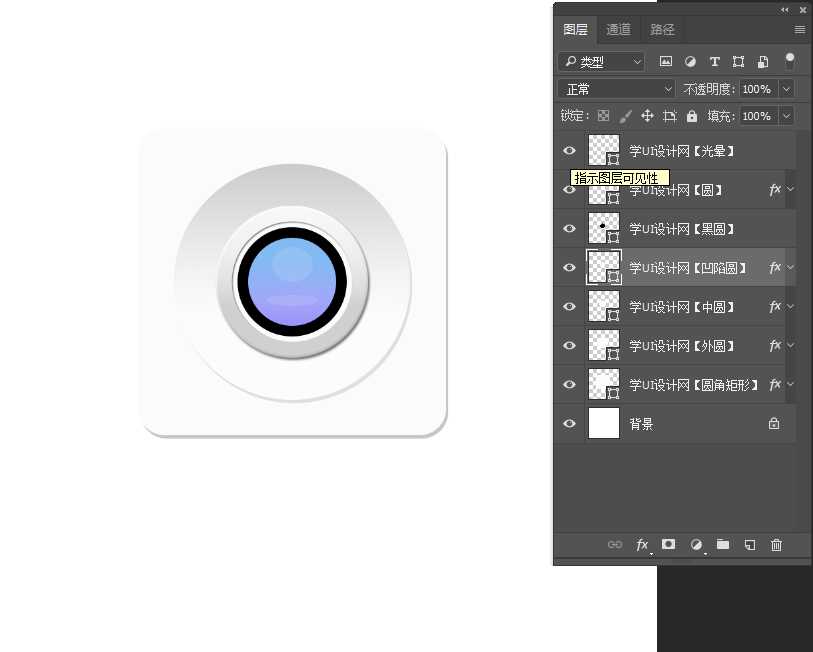Open the new adjustment layer icon
Image resolution: width=813 pixels, height=652 pixels.
[696, 545]
